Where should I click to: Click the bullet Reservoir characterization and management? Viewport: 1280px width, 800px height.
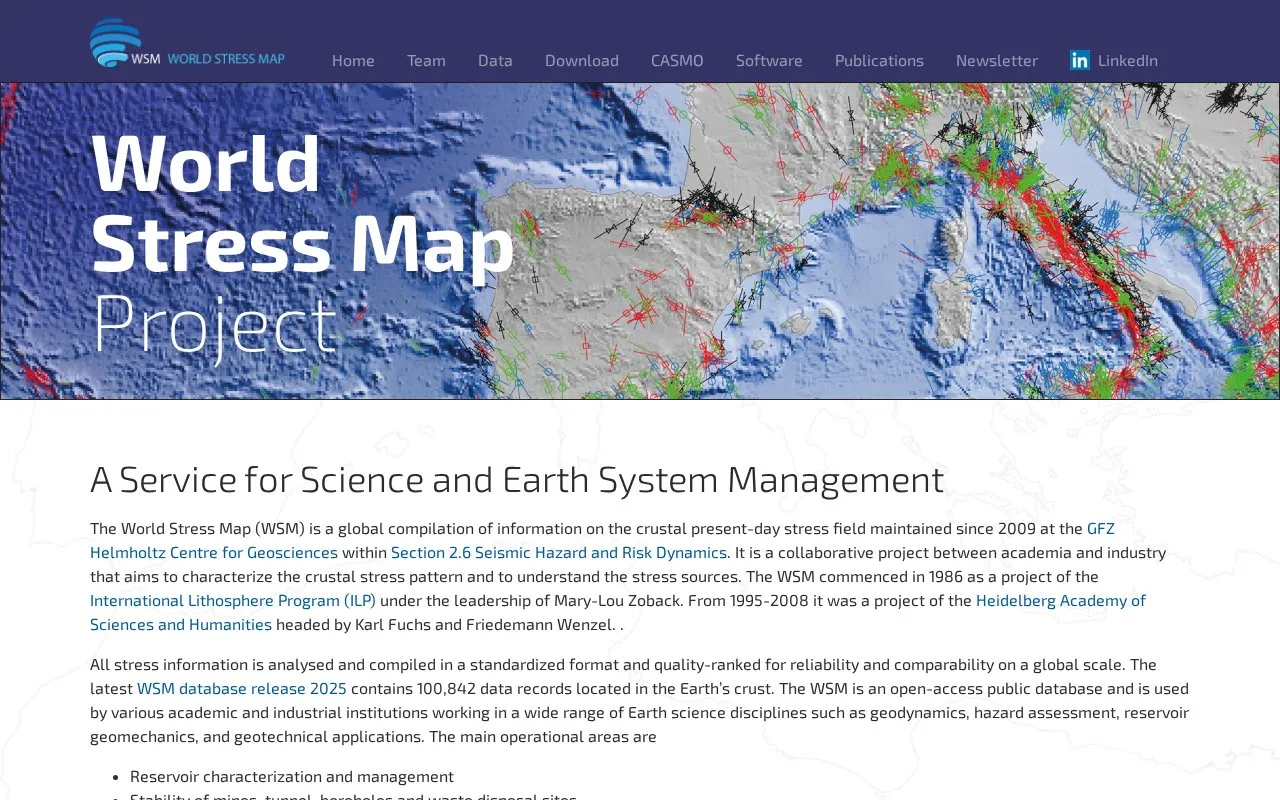pos(292,776)
